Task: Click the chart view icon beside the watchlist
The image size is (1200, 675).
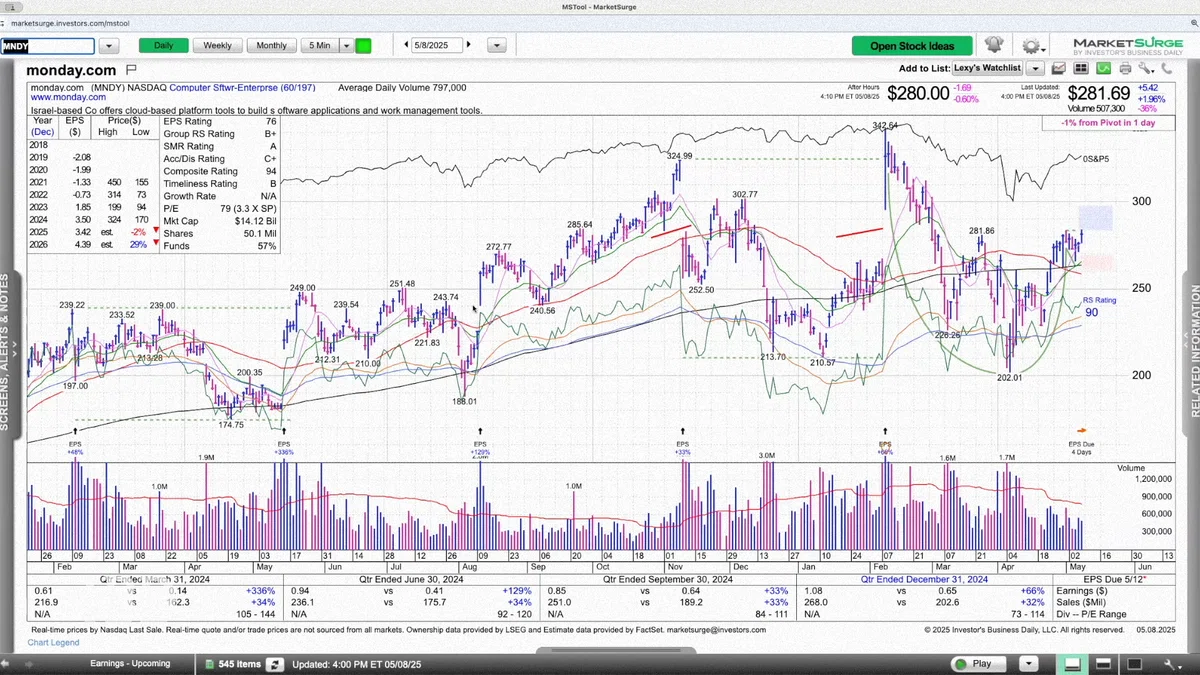Action: click(1059, 69)
